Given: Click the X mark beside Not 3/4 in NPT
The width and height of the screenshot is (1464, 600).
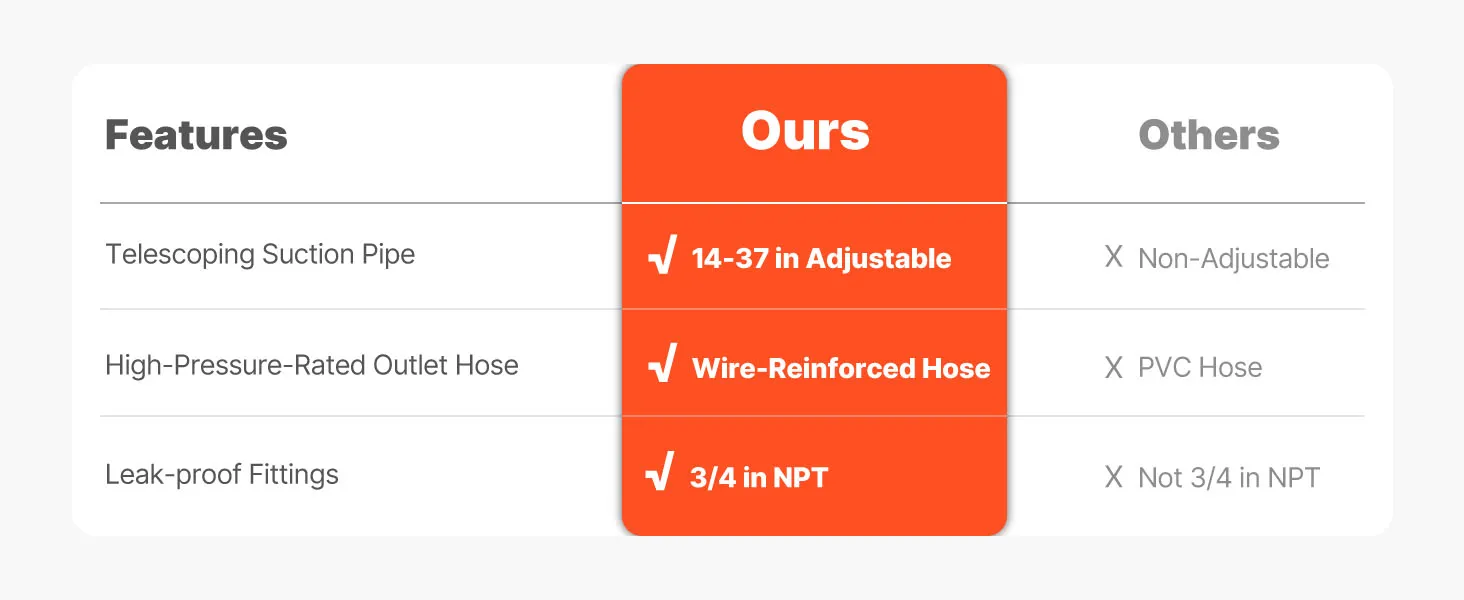Looking at the screenshot, I should (1113, 477).
